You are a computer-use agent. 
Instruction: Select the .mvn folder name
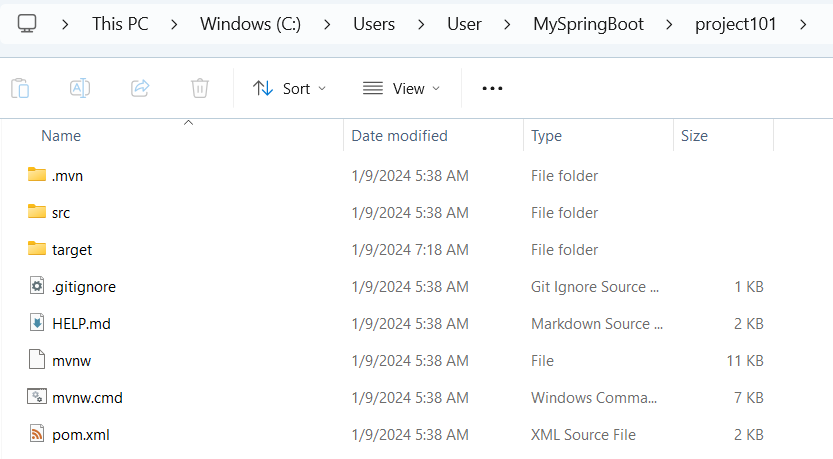[x=67, y=176]
